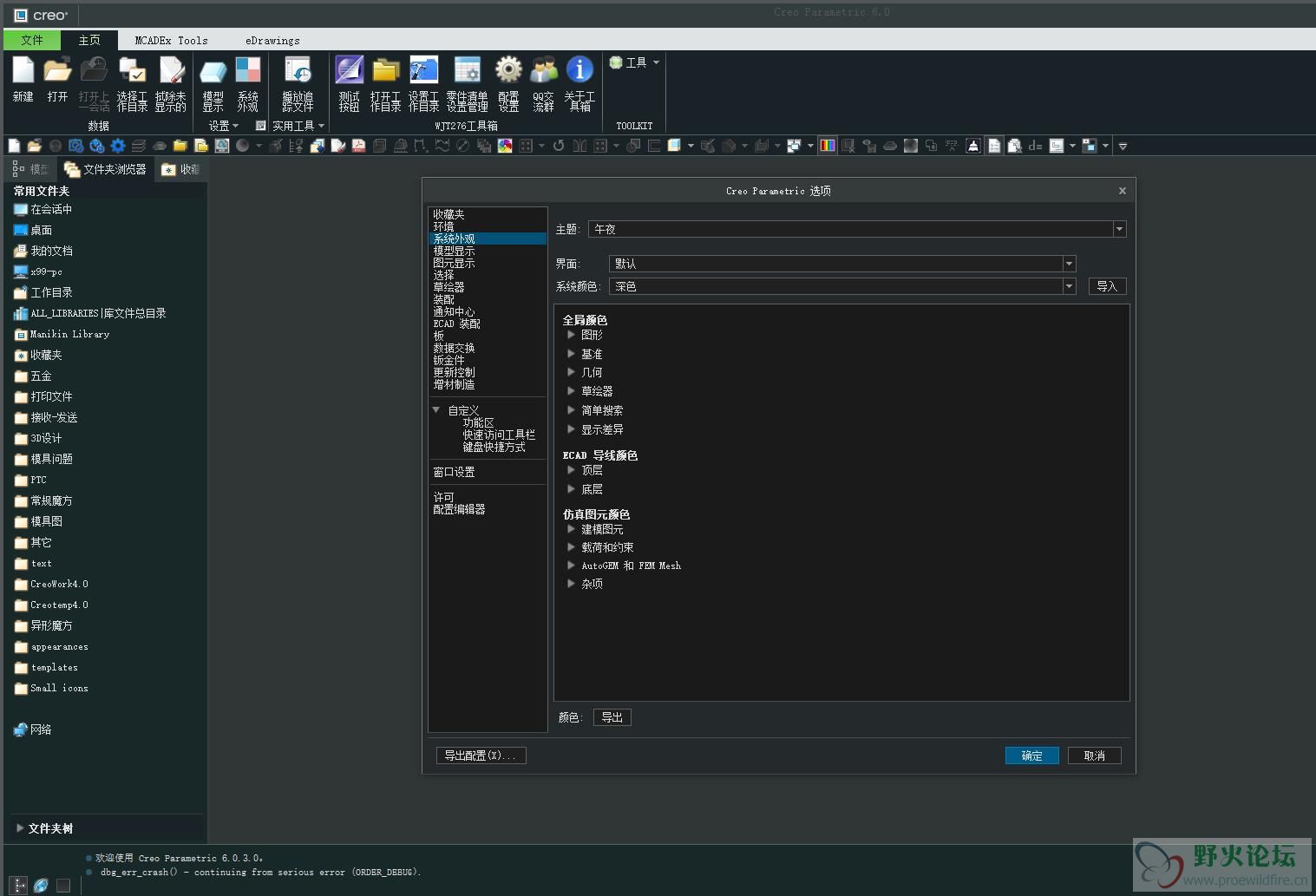The height and width of the screenshot is (896, 1316).
Task: Expand the 载荷和约束 color group
Action: tap(571, 547)
